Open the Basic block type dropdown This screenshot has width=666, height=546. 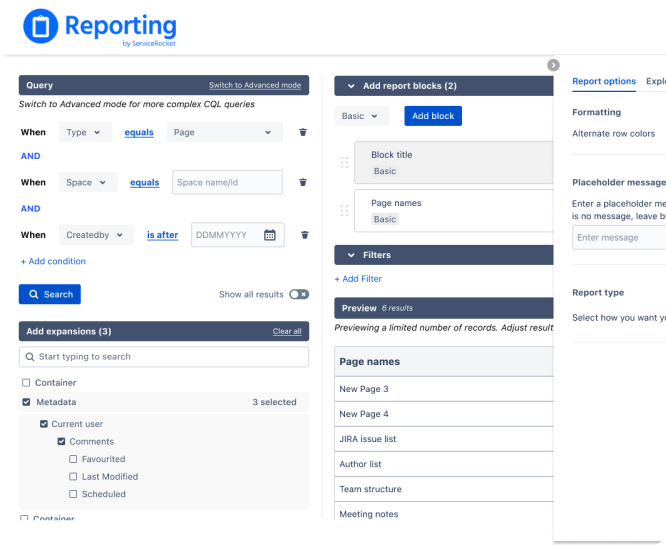[x=361, y=116]
